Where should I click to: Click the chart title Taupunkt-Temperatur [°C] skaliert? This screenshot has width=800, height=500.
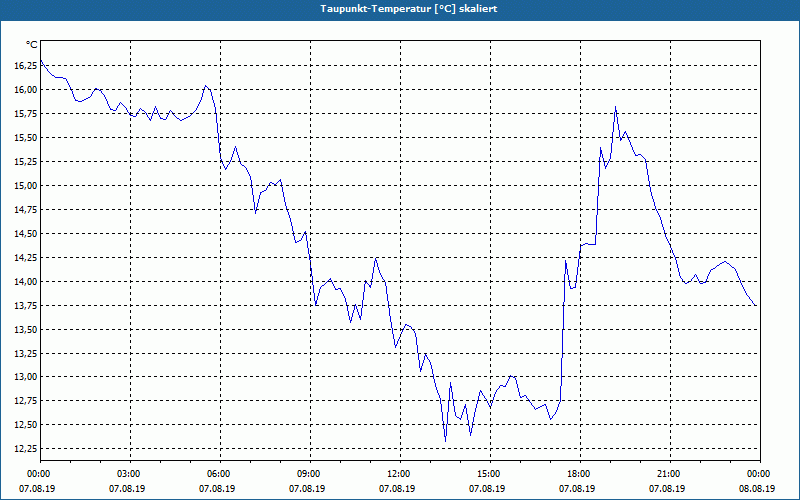(408, 9)
